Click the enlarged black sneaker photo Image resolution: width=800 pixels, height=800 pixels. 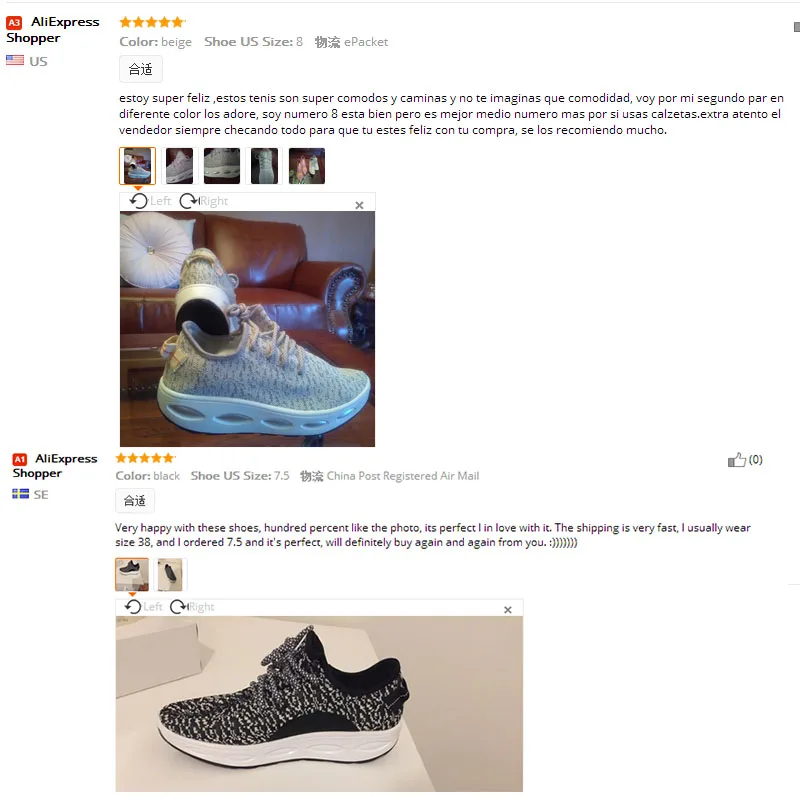(x=319, y=704)
